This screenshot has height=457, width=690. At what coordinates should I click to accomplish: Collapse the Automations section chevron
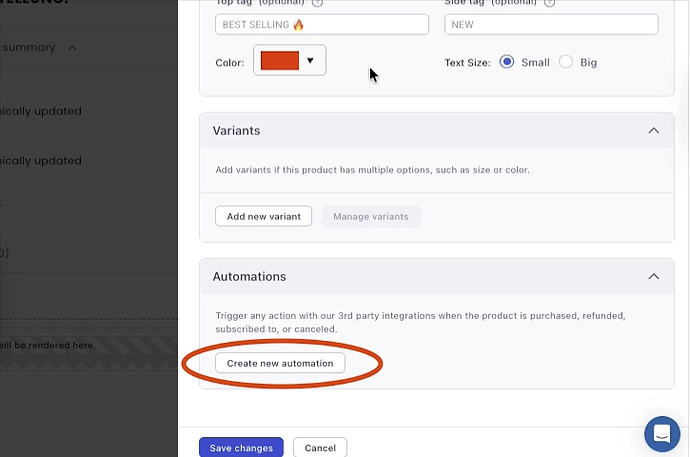click(653, 276)
